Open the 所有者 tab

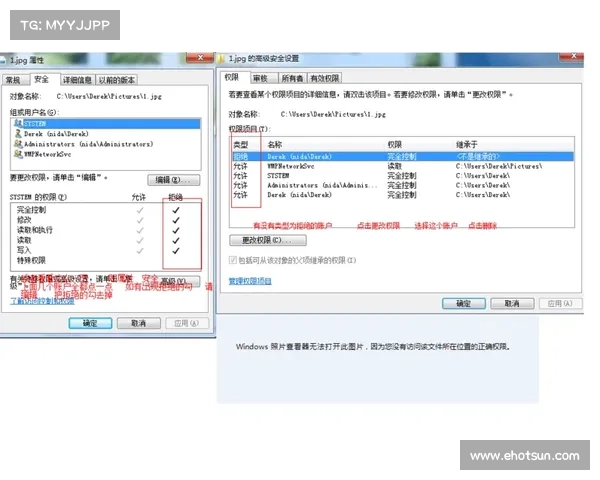[x=292, y=78]
